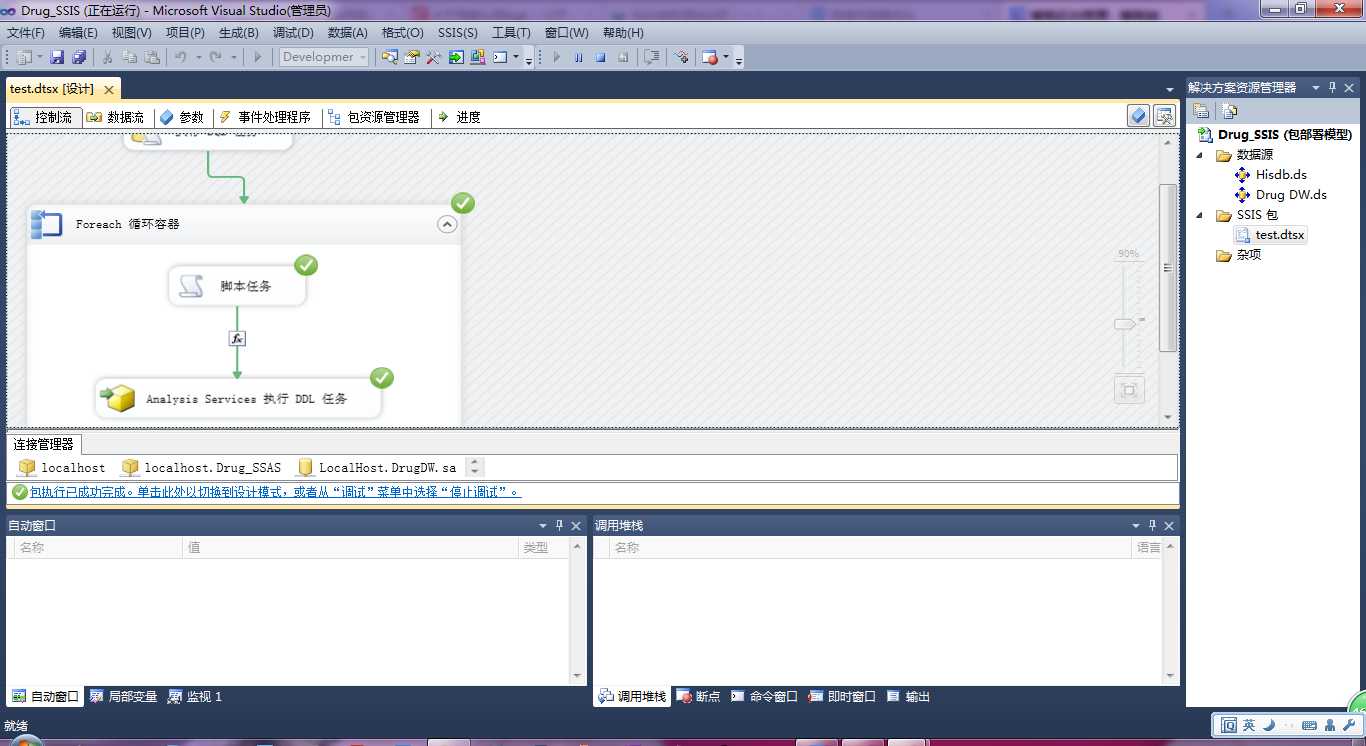Click the Save All icon
This screenshot has height=746, width=1366.
[x=78, y=57]
